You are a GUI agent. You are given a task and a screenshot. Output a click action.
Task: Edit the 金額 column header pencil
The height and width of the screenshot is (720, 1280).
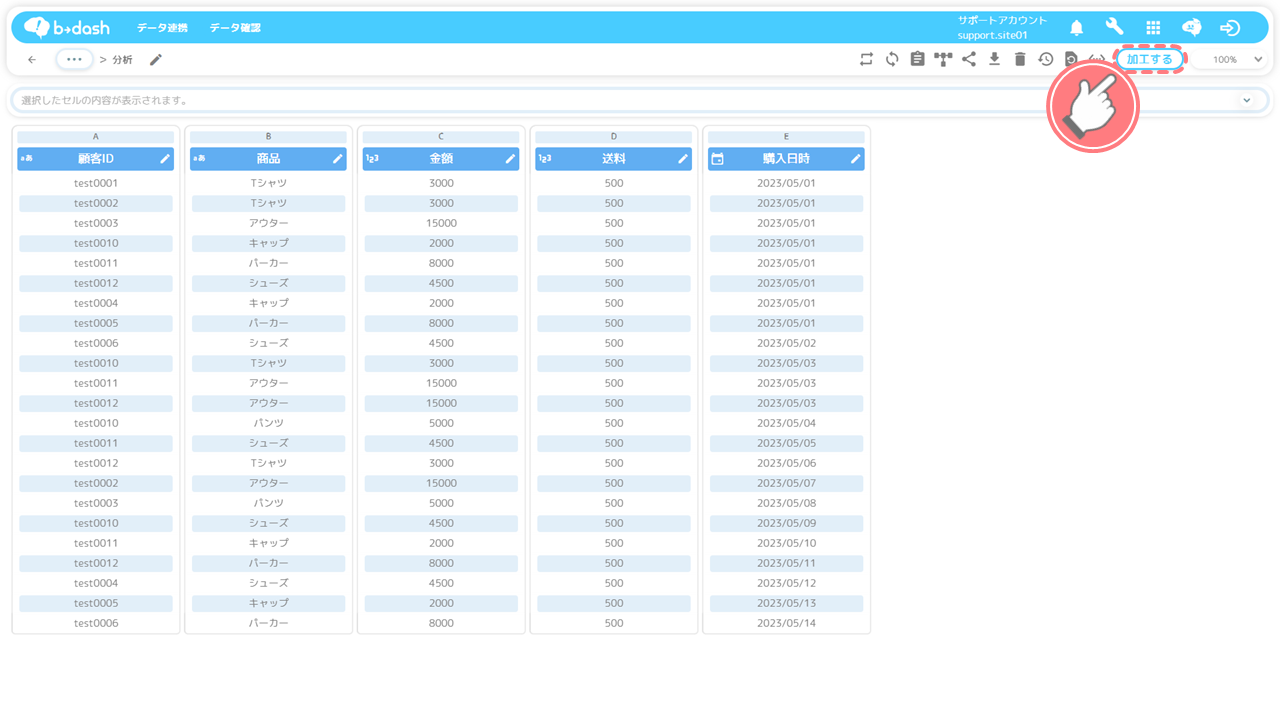(510, 159)
